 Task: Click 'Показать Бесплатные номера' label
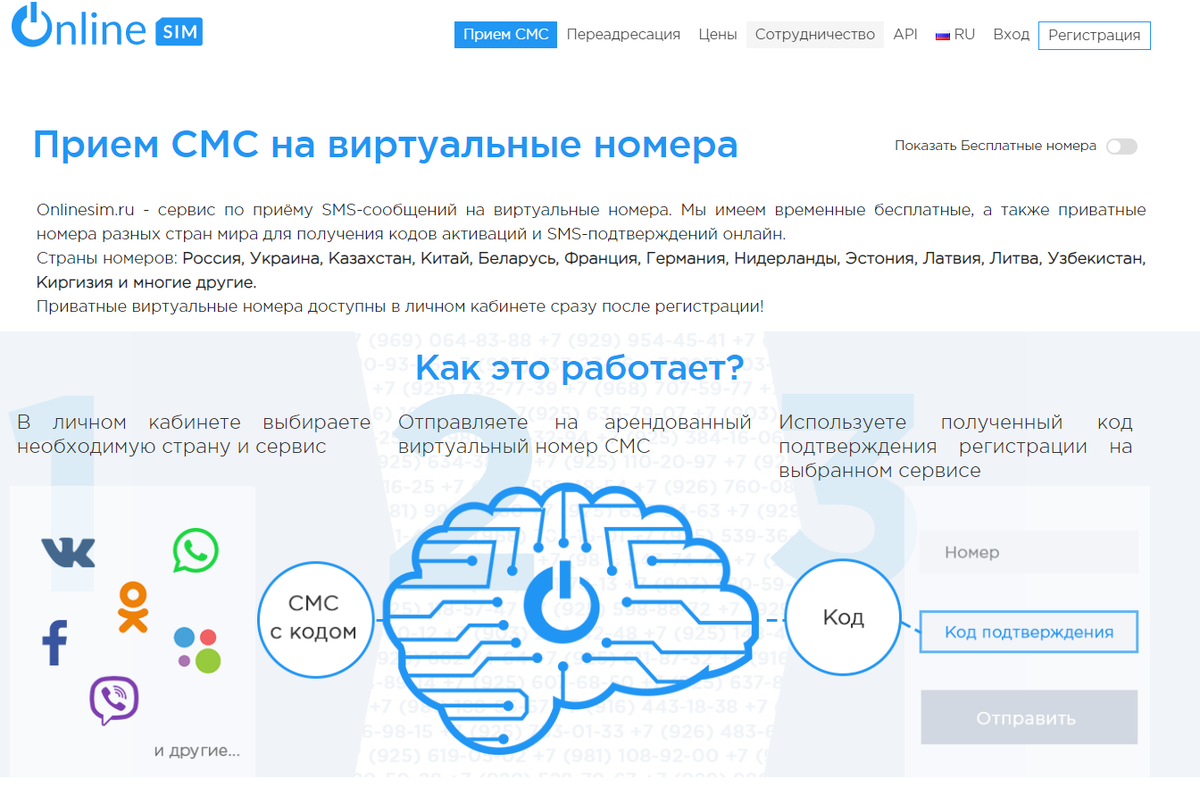pos(996,146)
